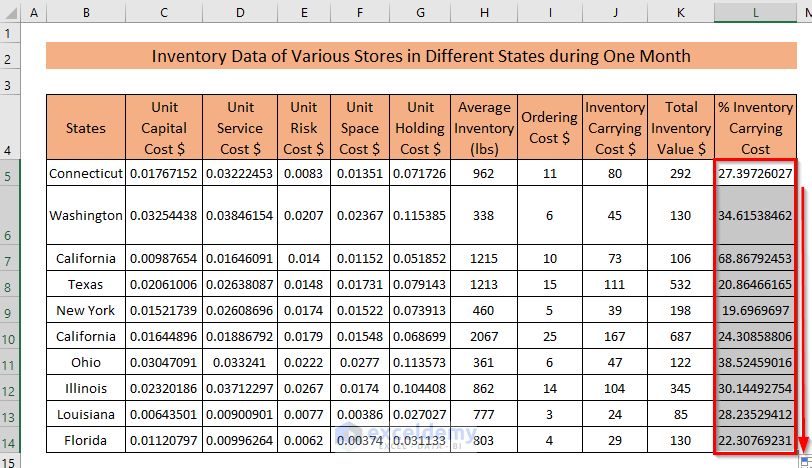Select row 14 header
The image size is (812, 468).
click(10, 440)
